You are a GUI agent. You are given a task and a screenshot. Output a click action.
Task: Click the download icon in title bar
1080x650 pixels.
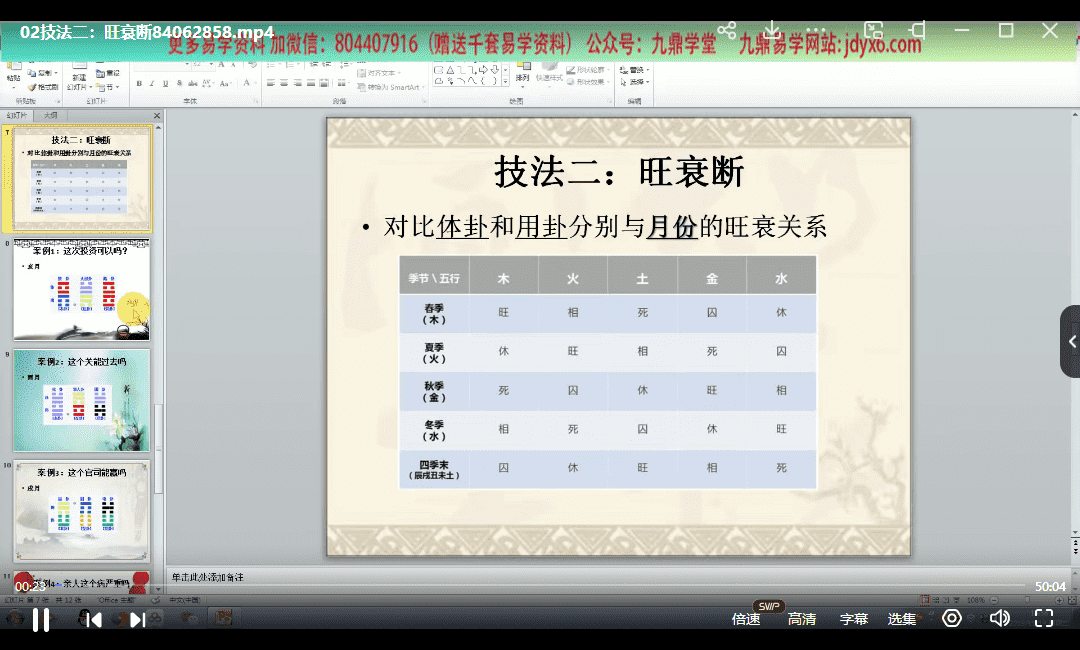tap(772, 30)
